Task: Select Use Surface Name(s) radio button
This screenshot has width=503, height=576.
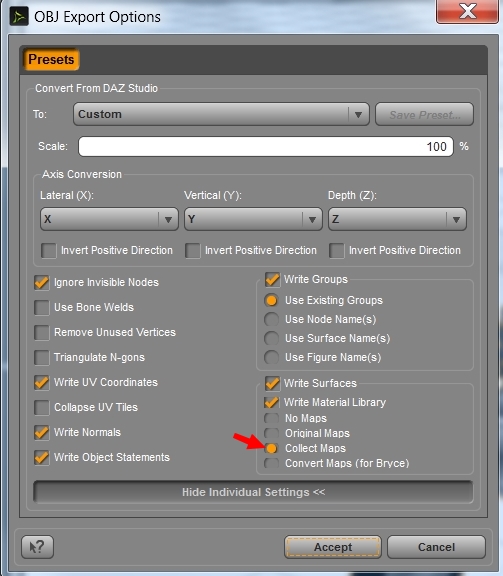Action: [272, 338]
